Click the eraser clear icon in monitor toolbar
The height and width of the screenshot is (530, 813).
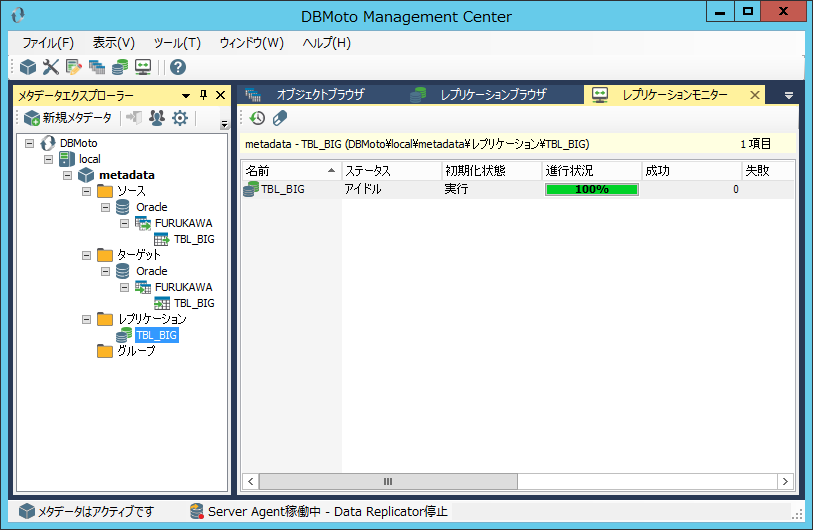tap(279, 118)
